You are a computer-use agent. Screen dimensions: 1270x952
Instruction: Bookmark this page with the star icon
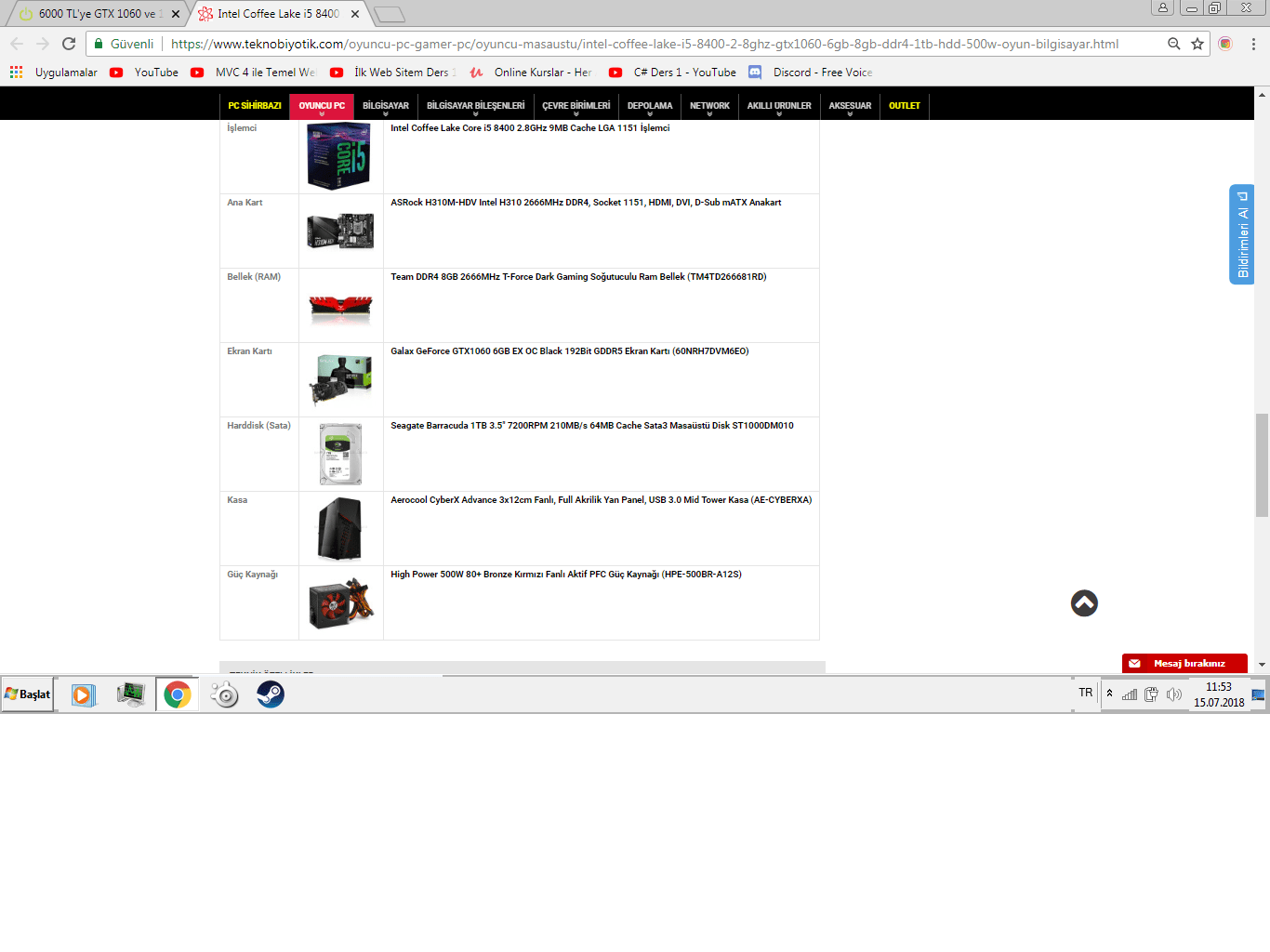coord(1197,44)
